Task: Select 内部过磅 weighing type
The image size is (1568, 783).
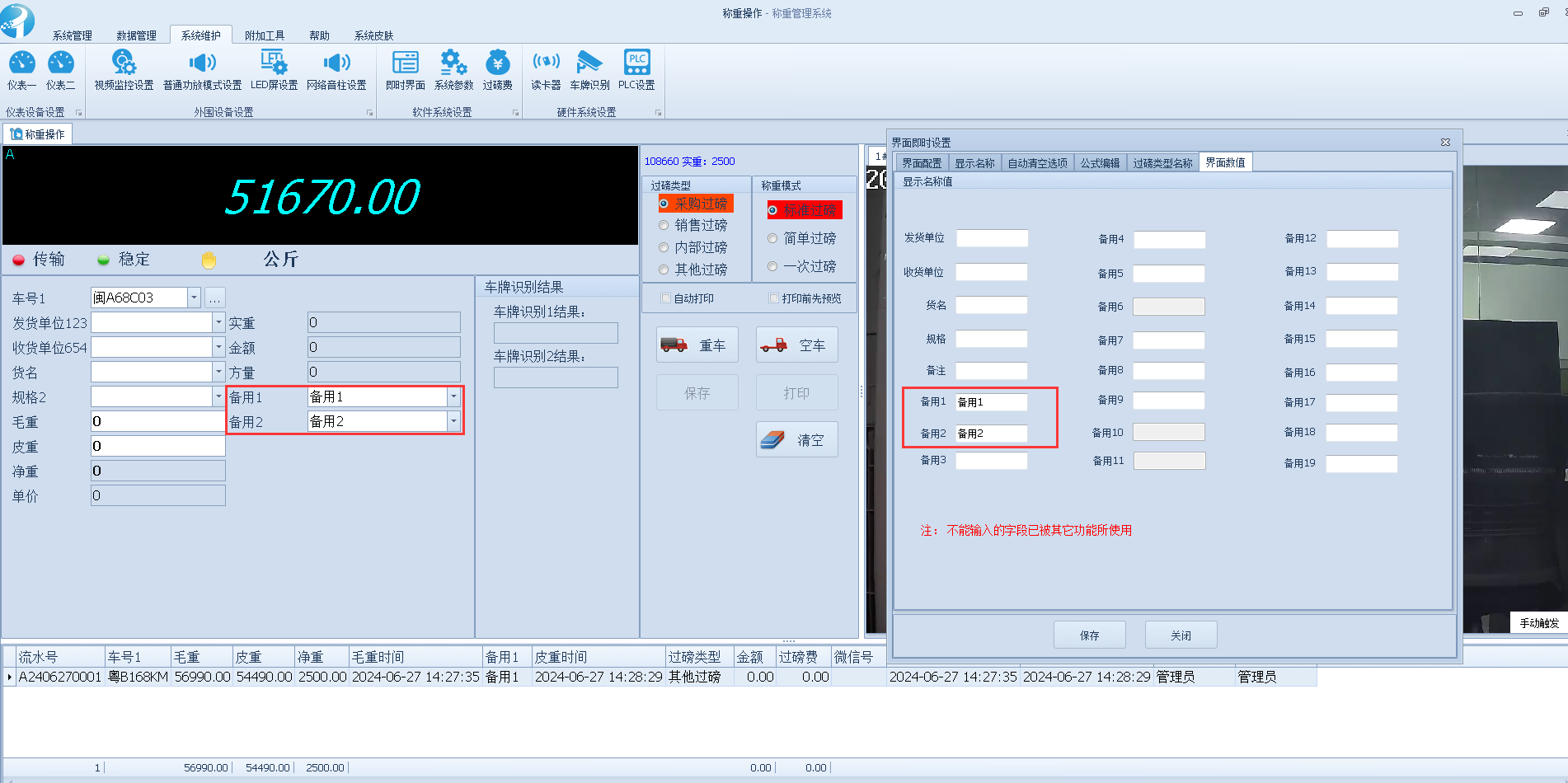Action: coord(693,247)
